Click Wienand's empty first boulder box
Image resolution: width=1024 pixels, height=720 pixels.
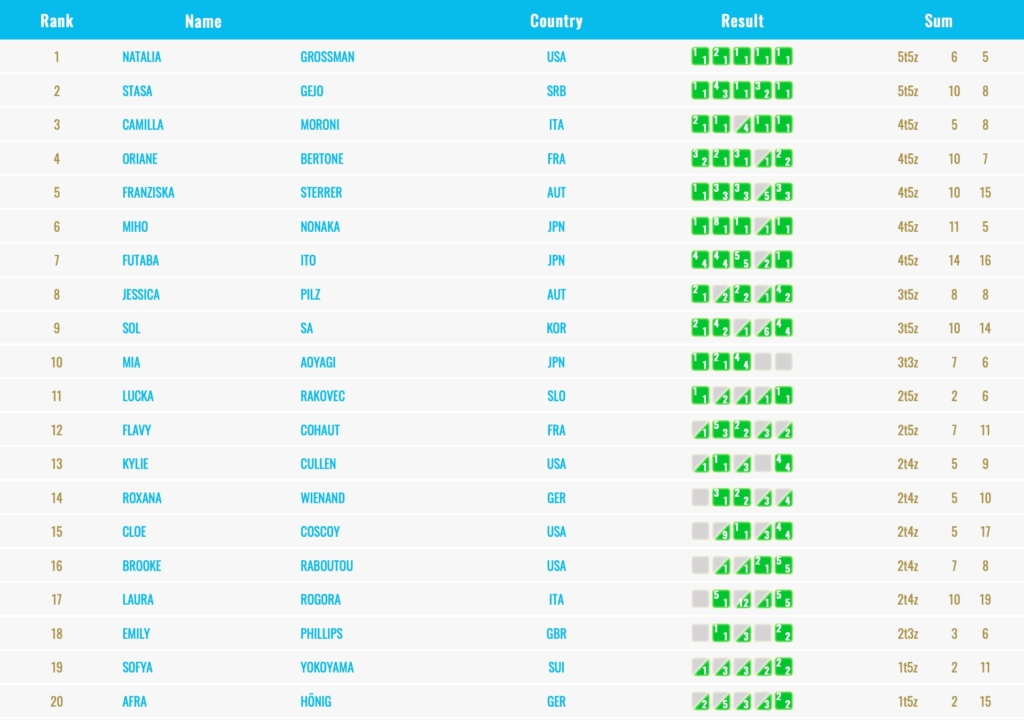[700, 498]
